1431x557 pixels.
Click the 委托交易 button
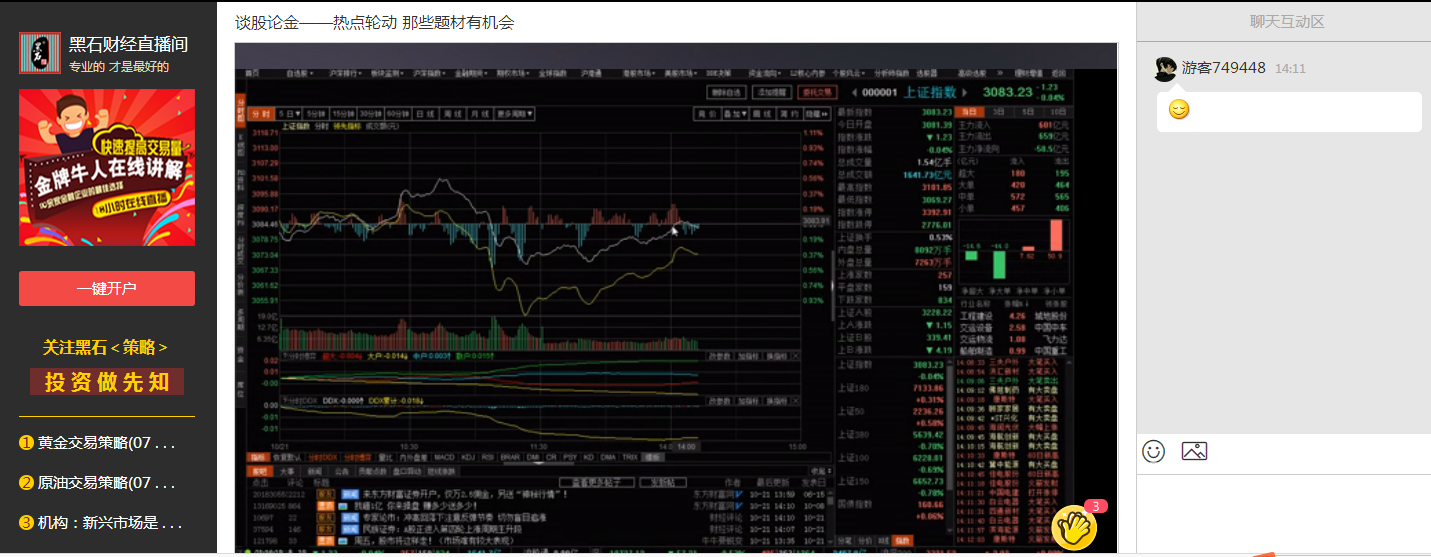click(x=816, y=92)
